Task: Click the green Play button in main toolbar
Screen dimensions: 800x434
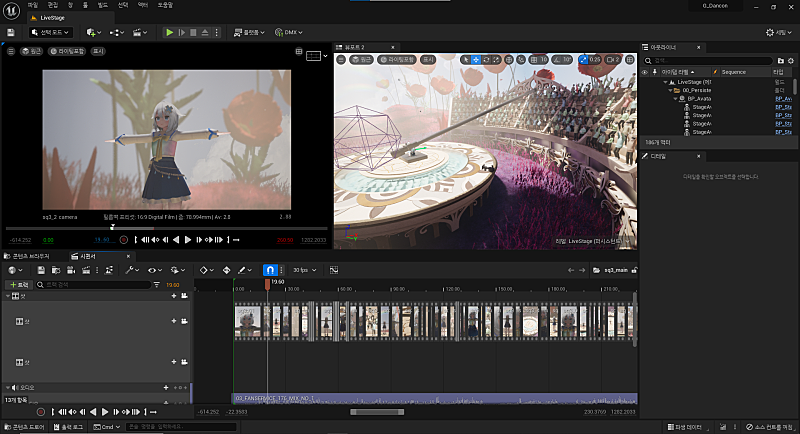Action: point(170,32)
